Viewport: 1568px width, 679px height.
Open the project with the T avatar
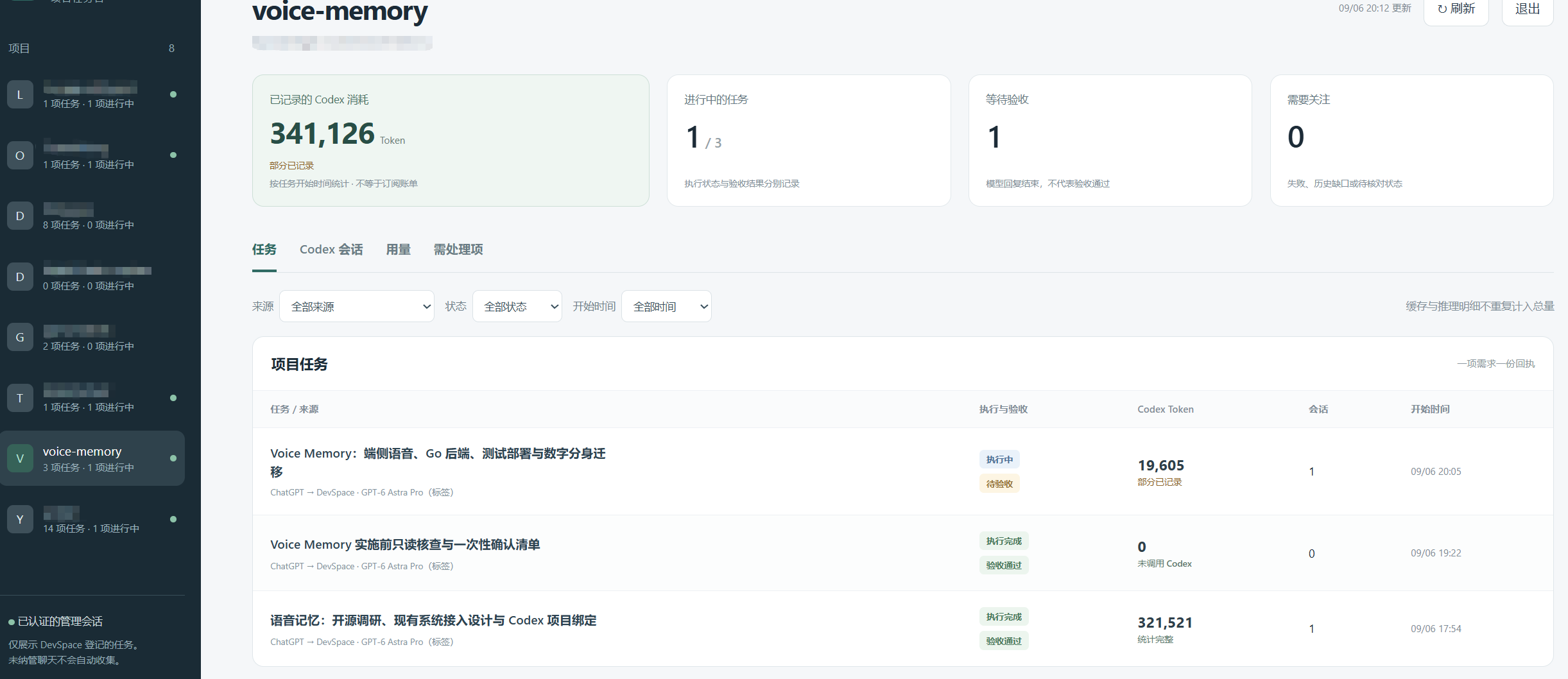click(92, 398)
